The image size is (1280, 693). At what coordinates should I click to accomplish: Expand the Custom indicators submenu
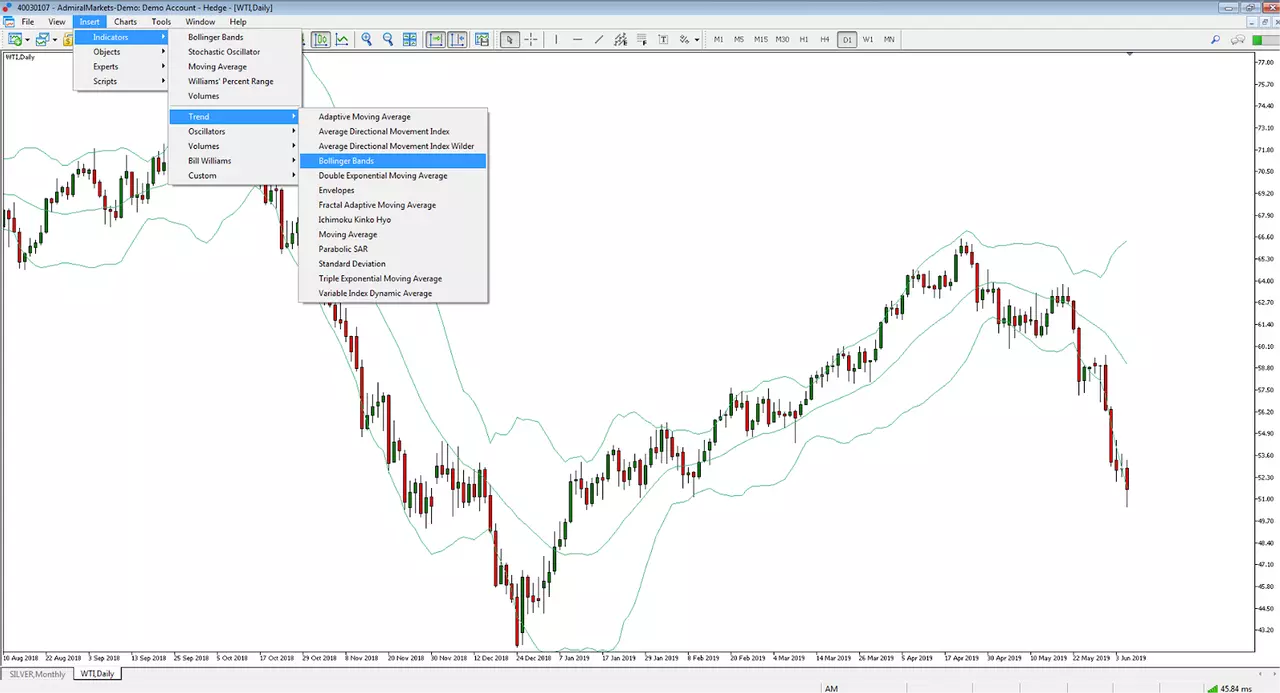pyautogui.click(x=234, y=175)
